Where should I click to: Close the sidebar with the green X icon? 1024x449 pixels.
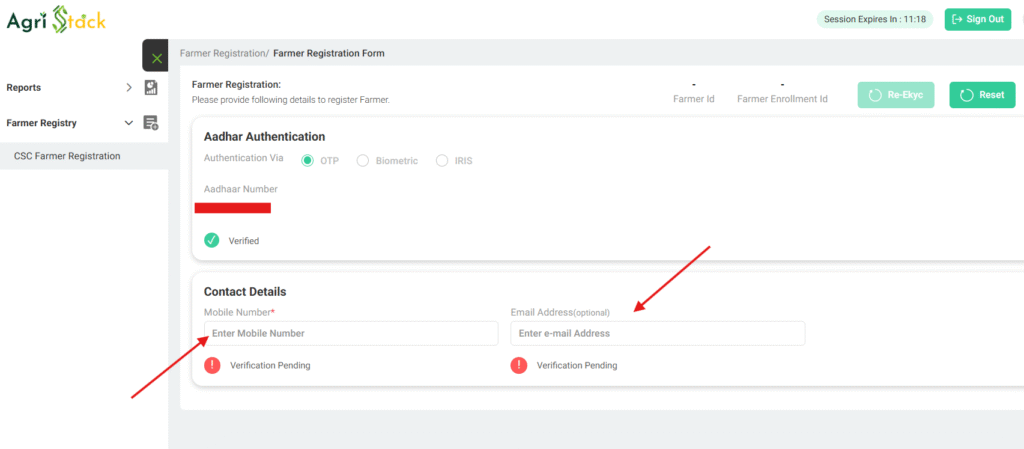tap(156, 58)
